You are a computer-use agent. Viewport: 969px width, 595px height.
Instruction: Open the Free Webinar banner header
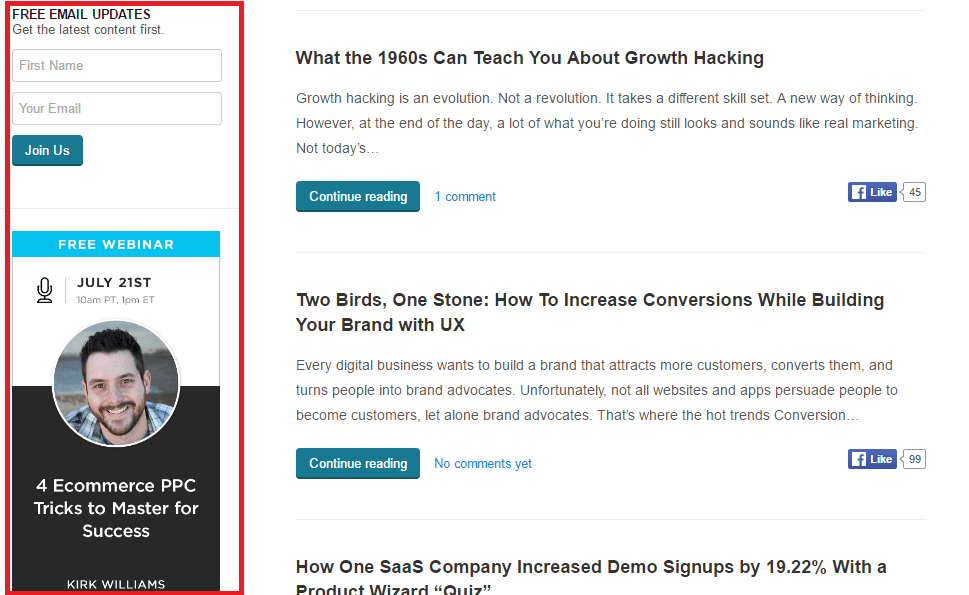116,244
